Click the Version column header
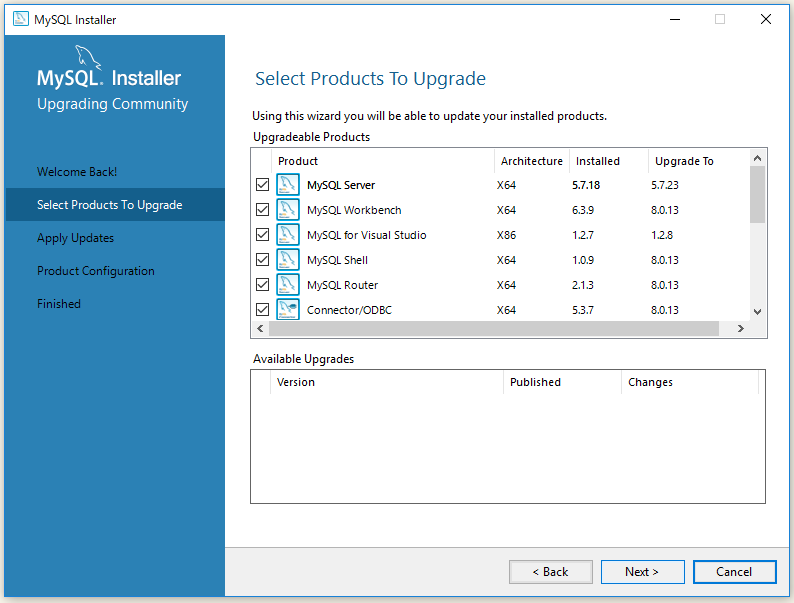 point(387,382)
